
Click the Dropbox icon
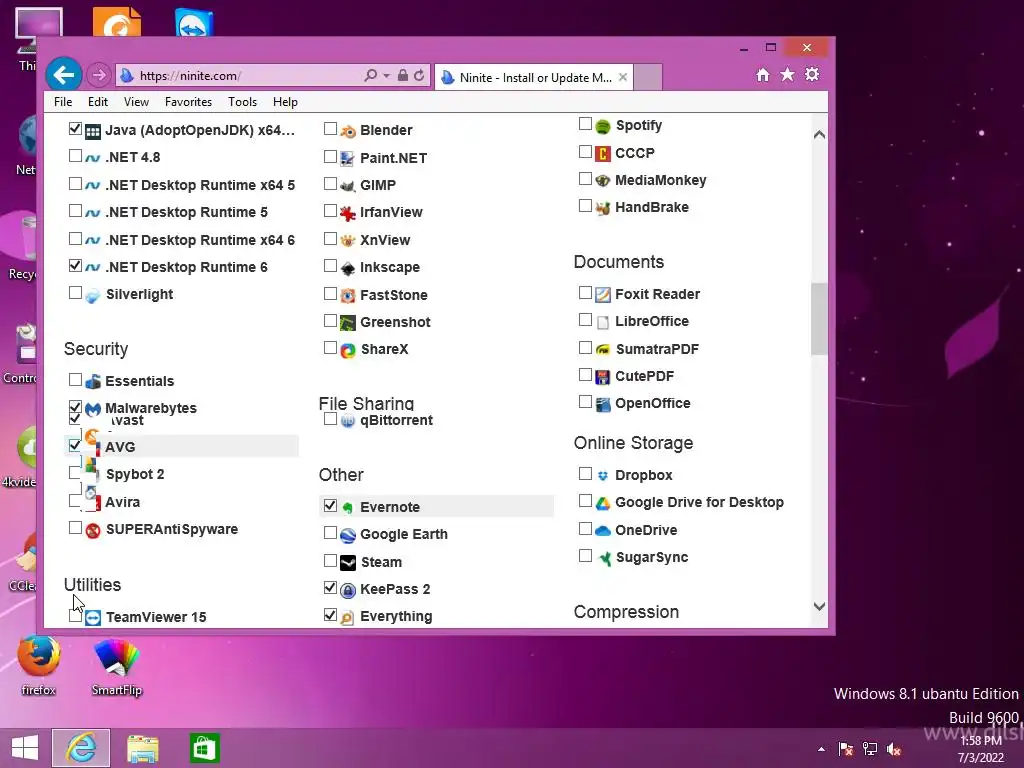pos(603,475)
